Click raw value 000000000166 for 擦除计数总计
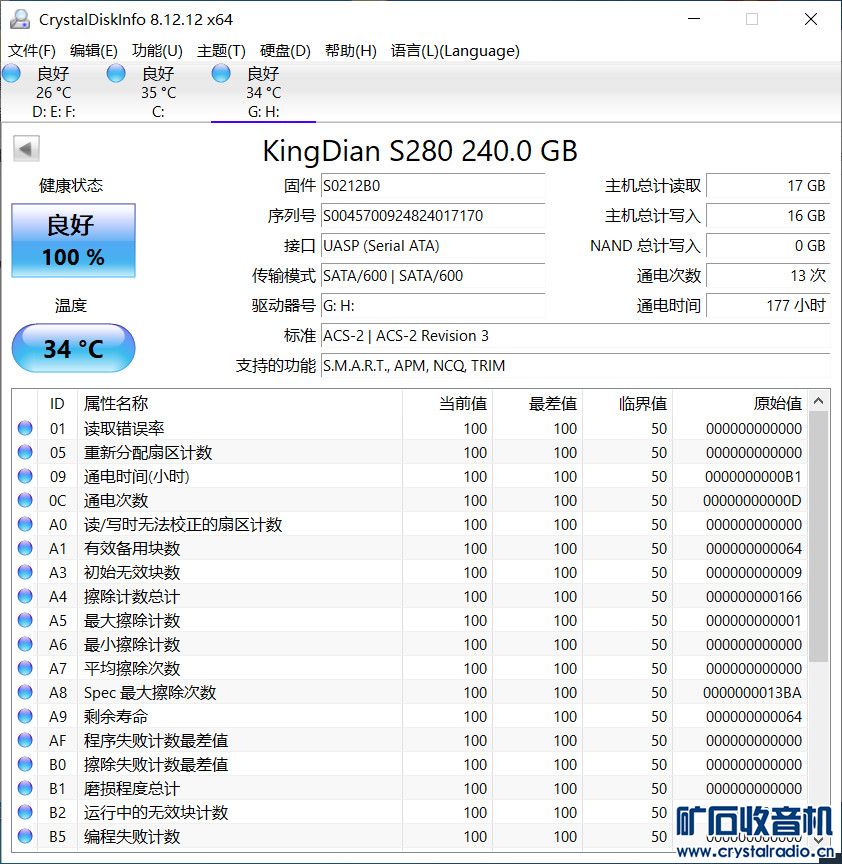This screenshot has width=842, height=864. [x=754, y=597]
